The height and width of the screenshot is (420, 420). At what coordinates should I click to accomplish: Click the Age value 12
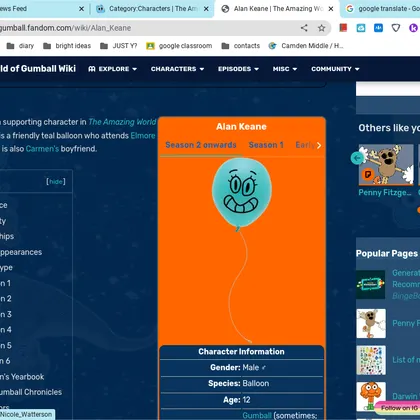point(246,400)
